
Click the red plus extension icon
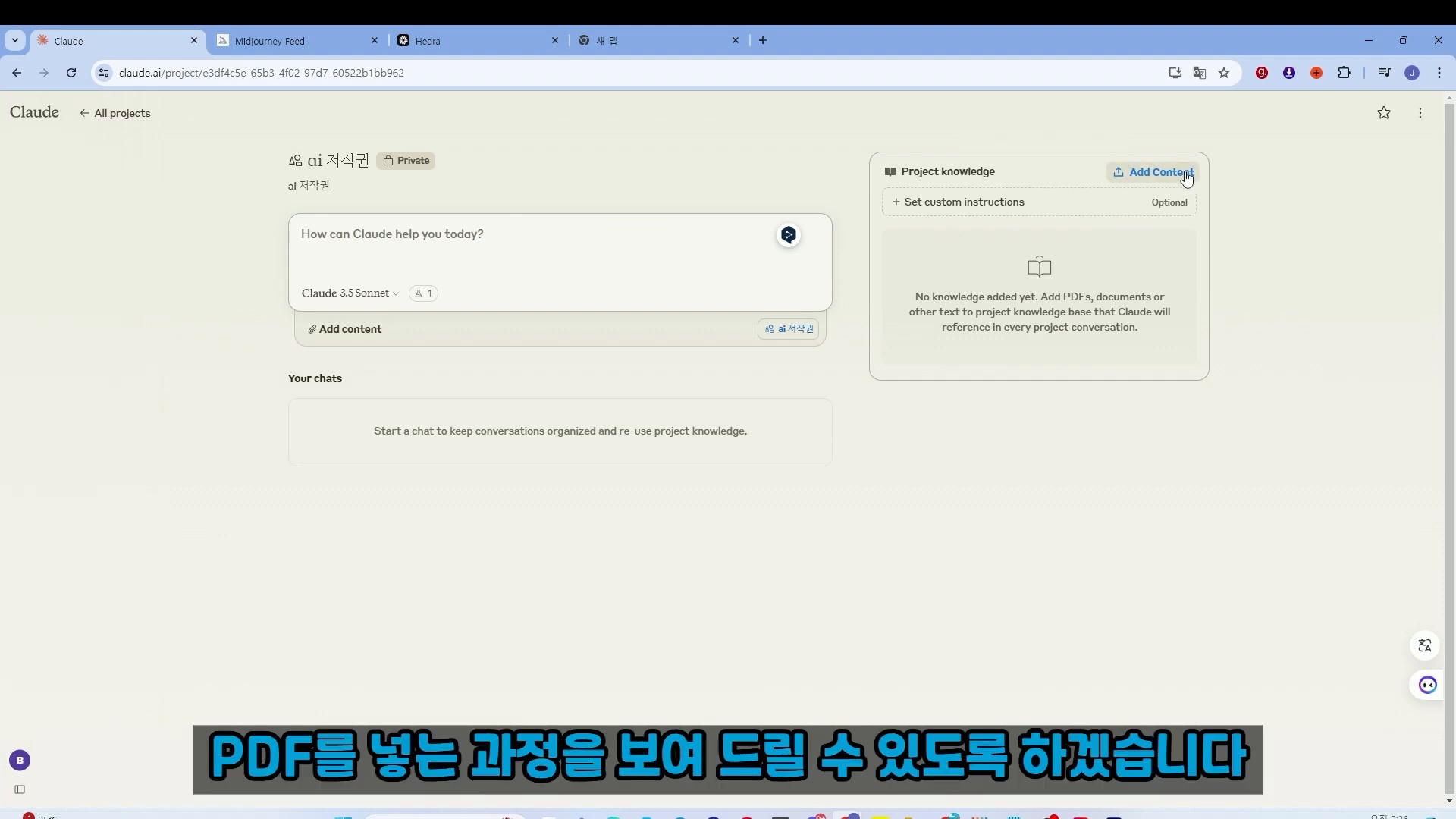[x=1316, y=73]
